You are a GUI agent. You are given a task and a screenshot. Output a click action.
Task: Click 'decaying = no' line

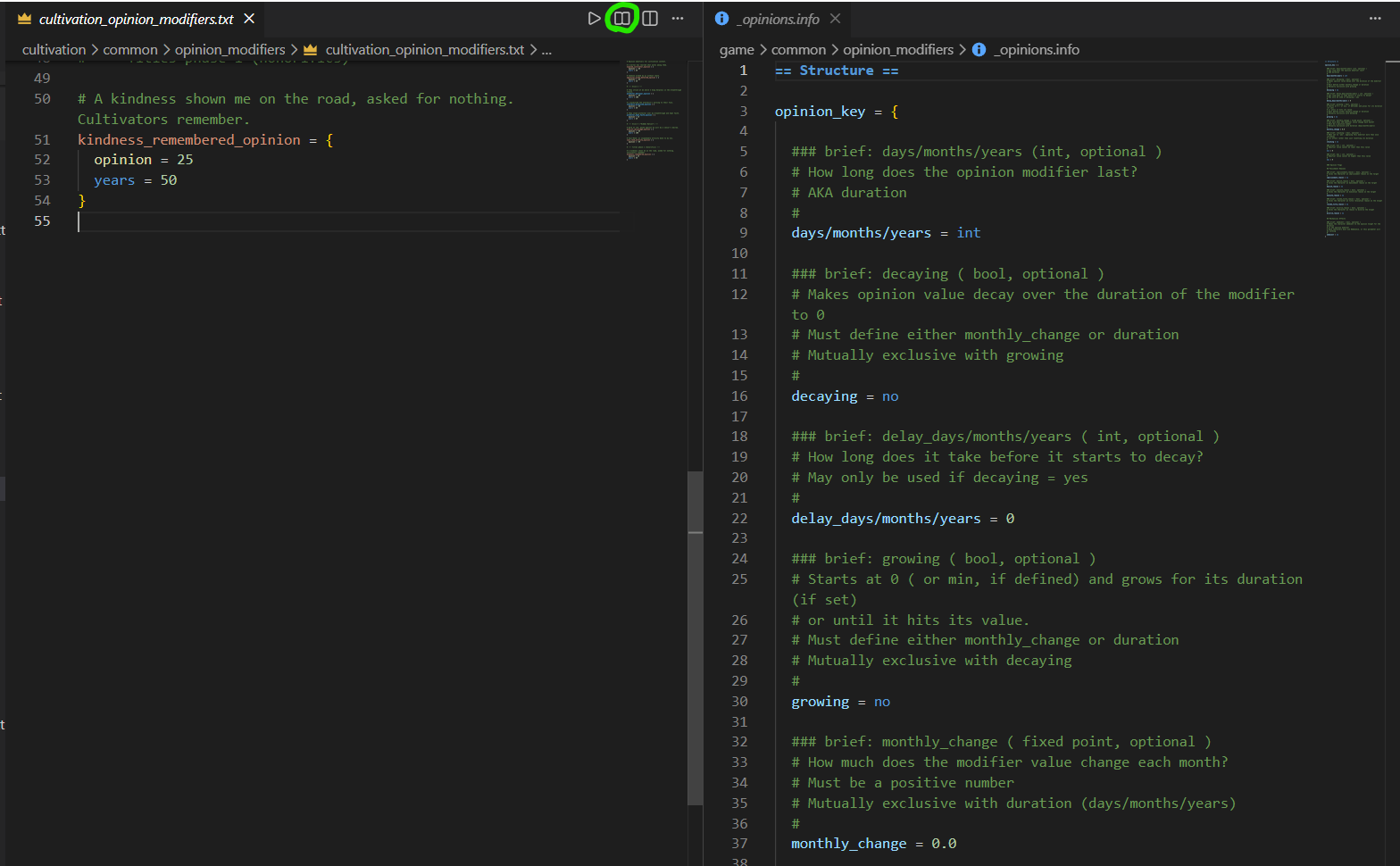pos(845,396)
